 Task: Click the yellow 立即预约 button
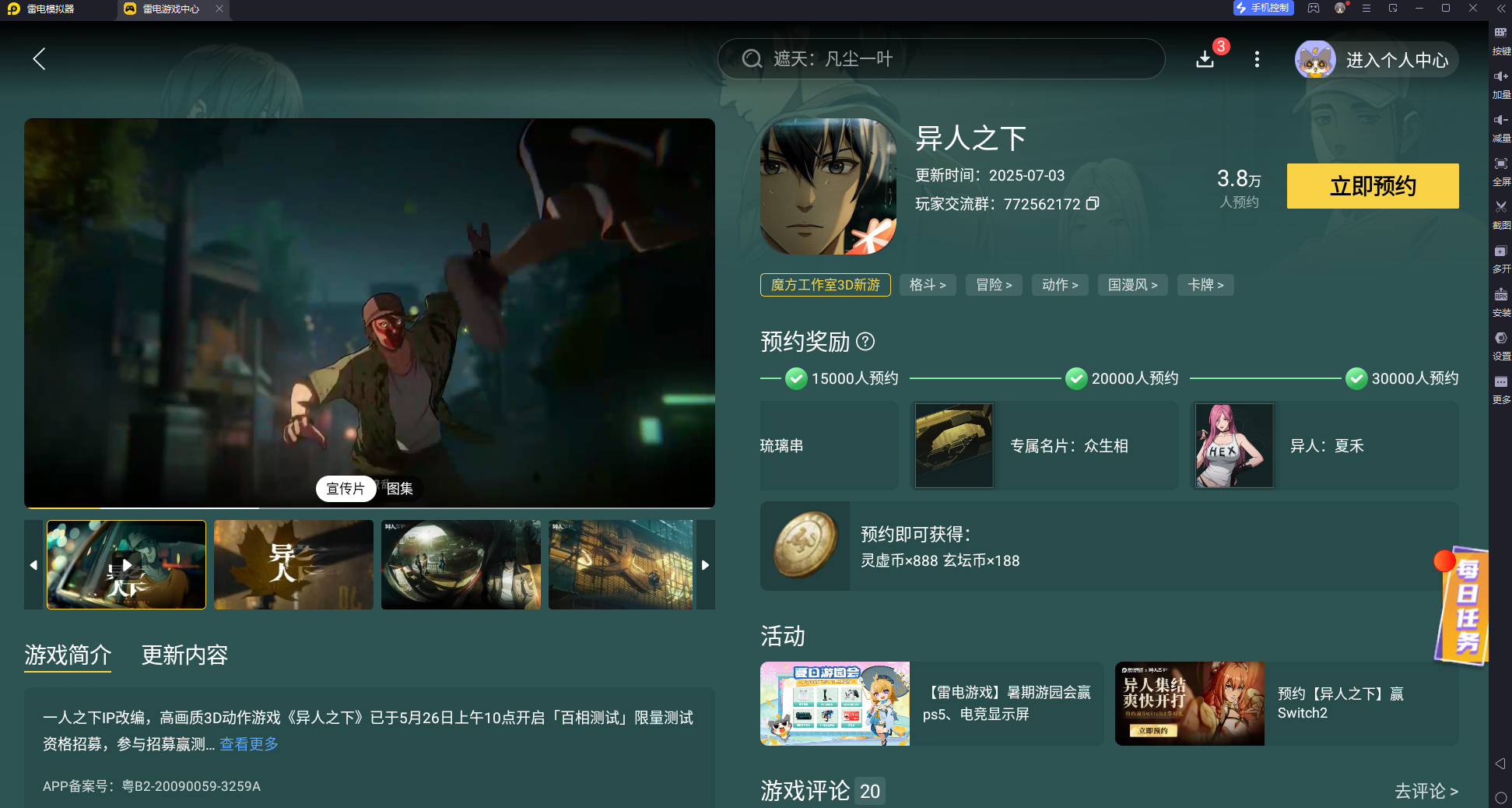(x=1373, y=186)
